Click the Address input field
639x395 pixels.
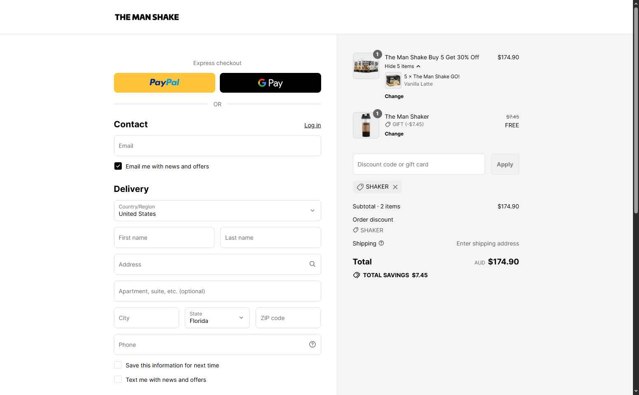tap(217, 264)
